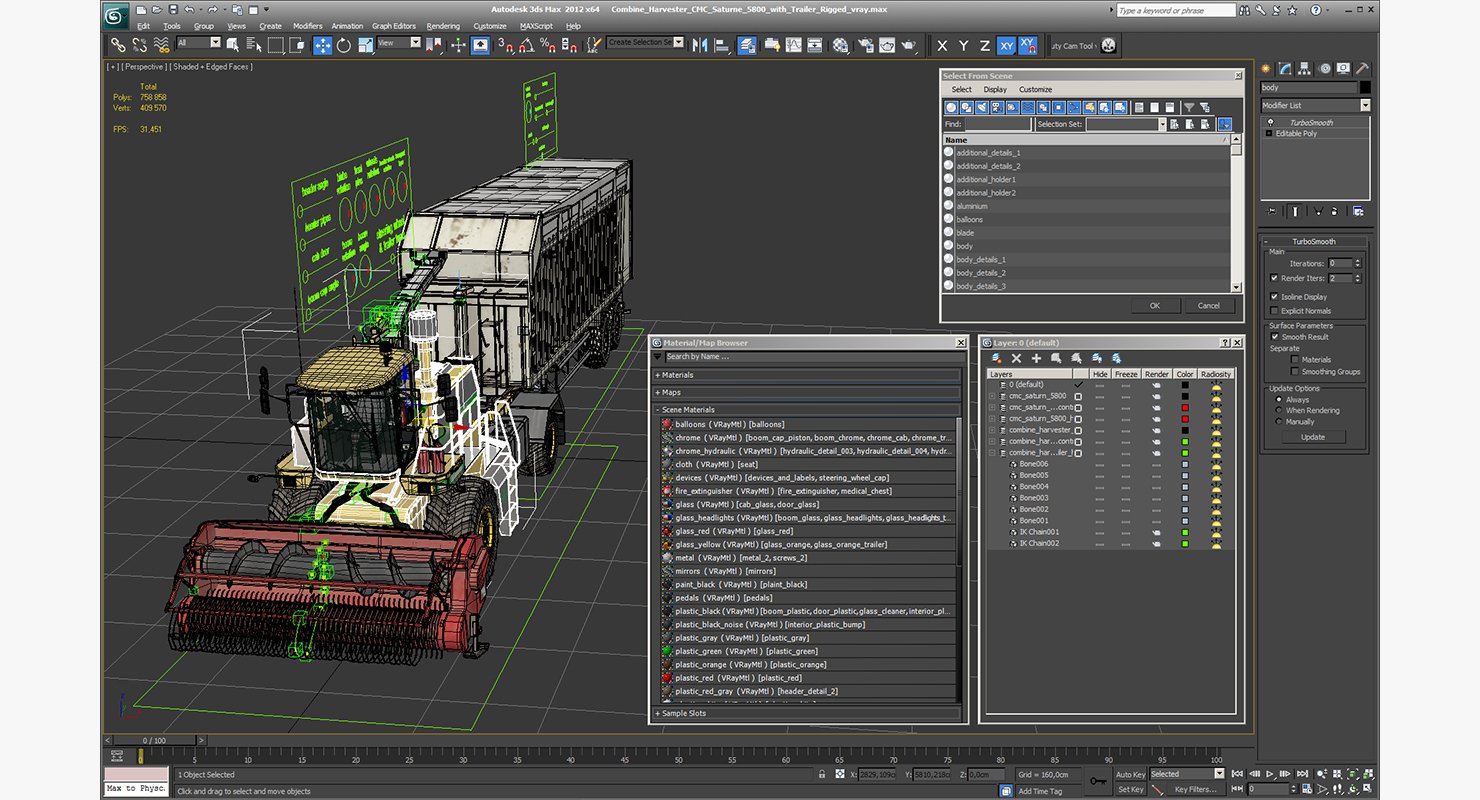Screen dimensions: 1480x800
Task: Click the Auto Key button
Action: click(1130, 774)
